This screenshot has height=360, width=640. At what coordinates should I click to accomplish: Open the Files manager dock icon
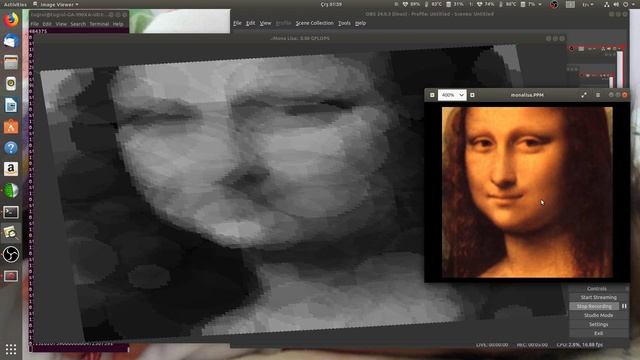11,62
